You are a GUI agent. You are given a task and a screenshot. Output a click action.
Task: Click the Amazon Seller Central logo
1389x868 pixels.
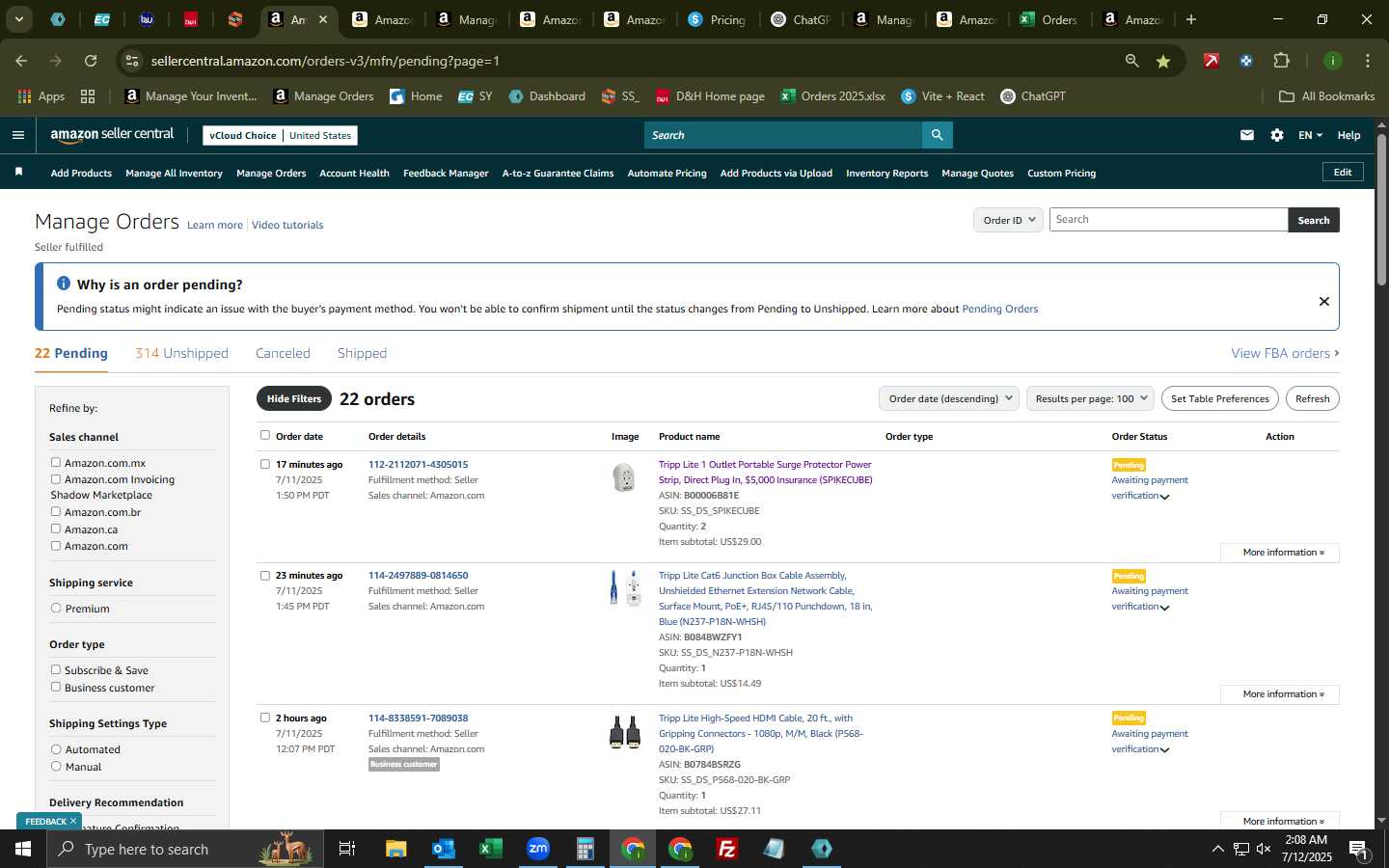tap(112, 135)
